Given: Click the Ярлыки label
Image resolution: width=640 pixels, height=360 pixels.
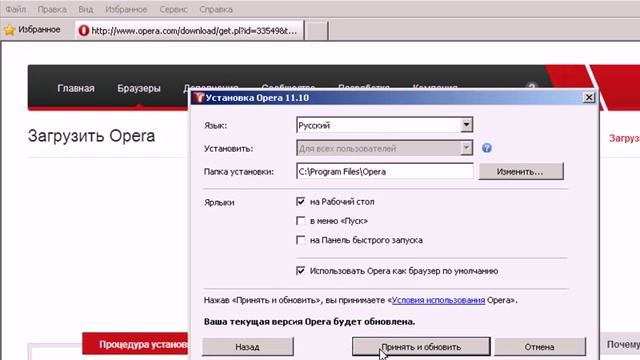Looking at the screenshot, I should pyautogui.click(x=219, y=202).
